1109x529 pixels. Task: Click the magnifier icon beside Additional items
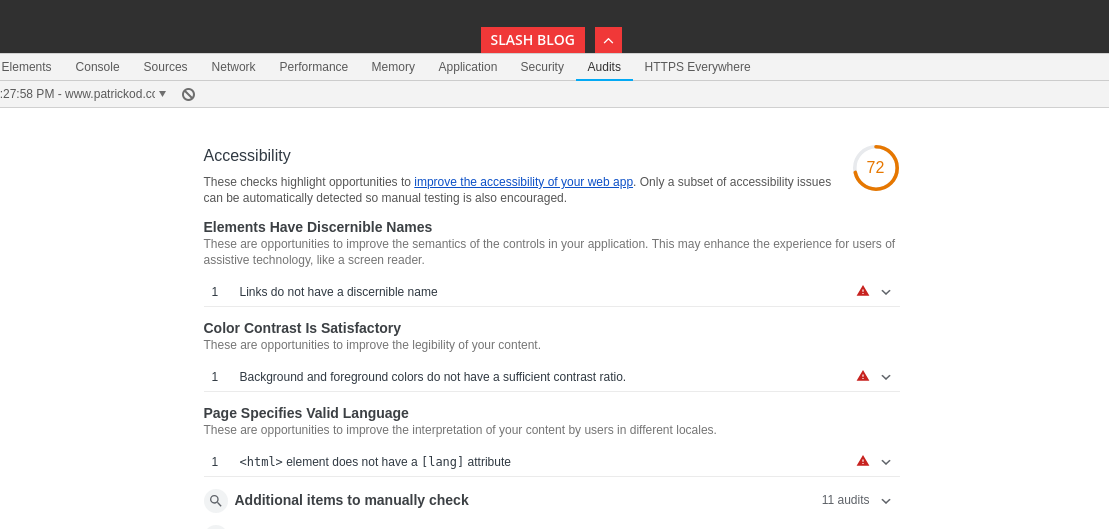(x=216, y=501)
